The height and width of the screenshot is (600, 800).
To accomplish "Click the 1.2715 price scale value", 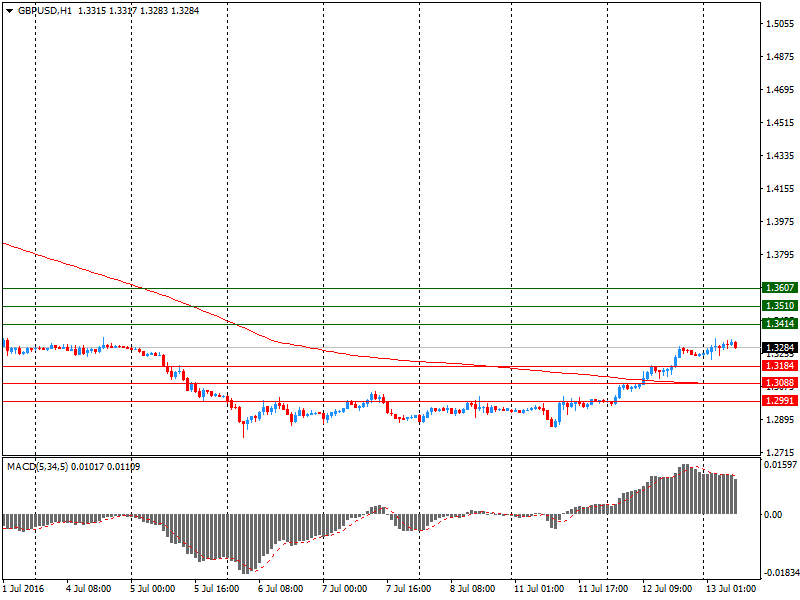I will (x=780, y=453).
